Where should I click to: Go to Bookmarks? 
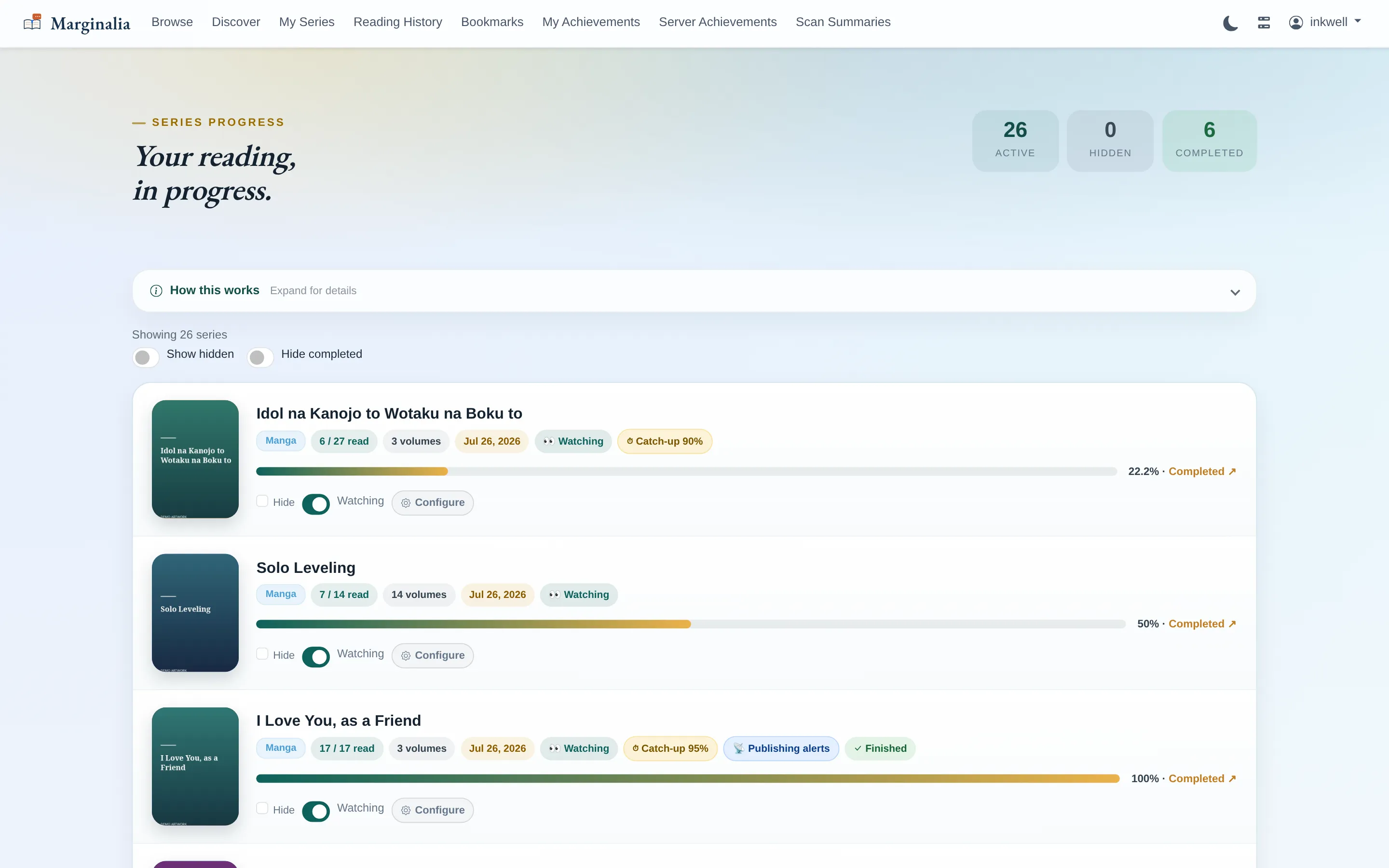pos(492,22)
